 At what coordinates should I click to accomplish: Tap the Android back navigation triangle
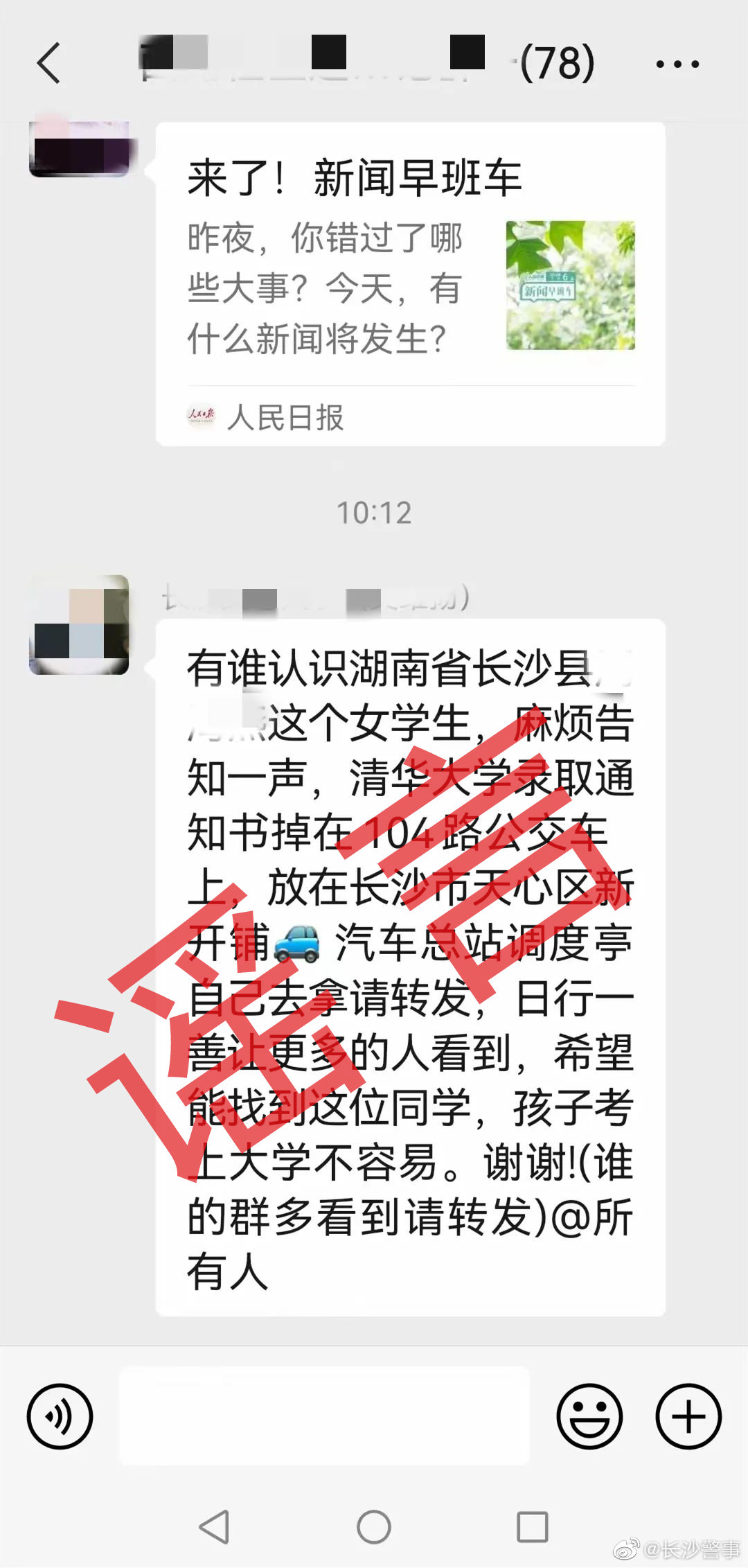click(x=215, y=1526)
